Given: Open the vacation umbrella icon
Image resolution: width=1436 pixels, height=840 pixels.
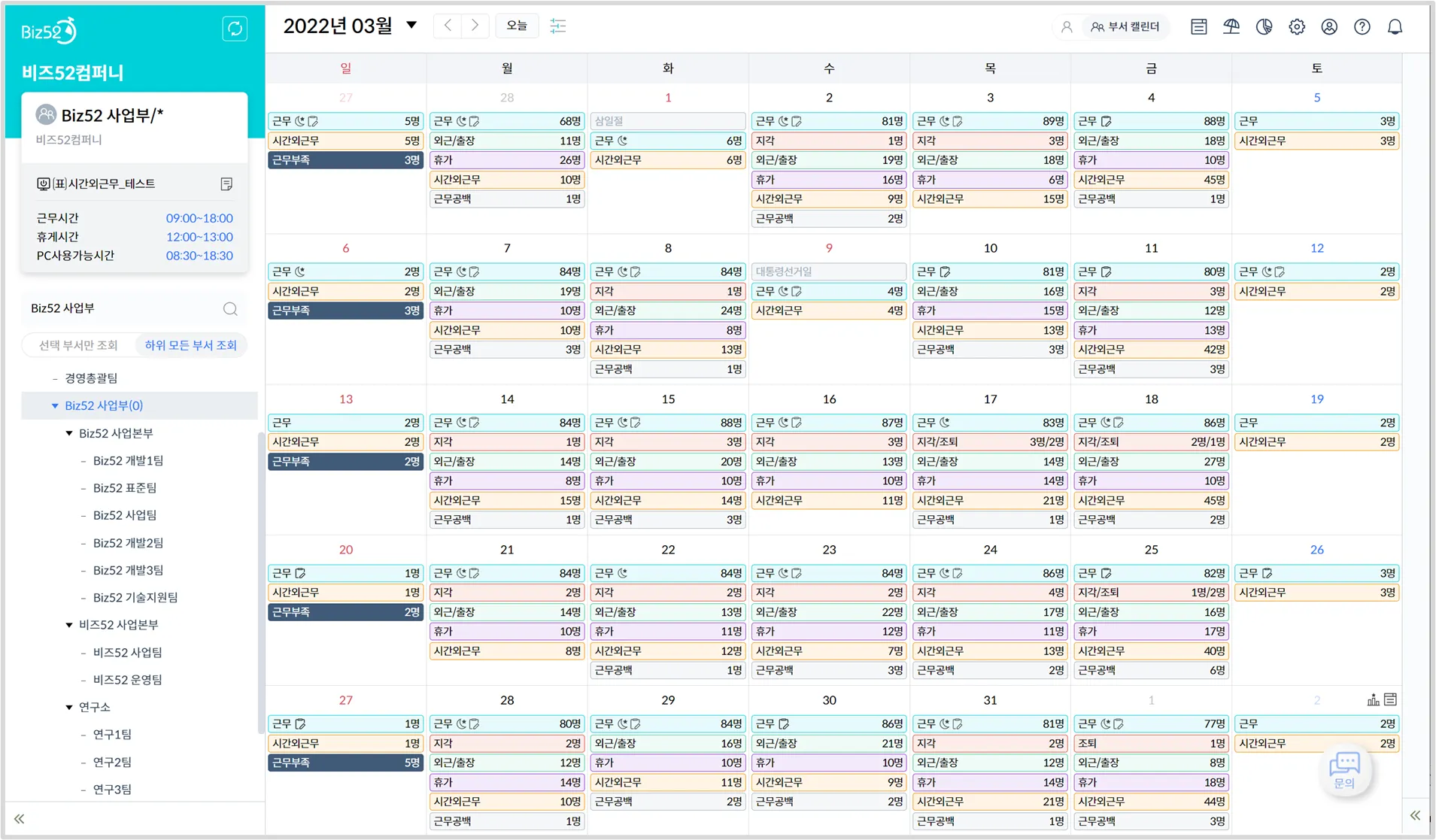Looking at the screenshot, I should click(x=1231, y=27).
